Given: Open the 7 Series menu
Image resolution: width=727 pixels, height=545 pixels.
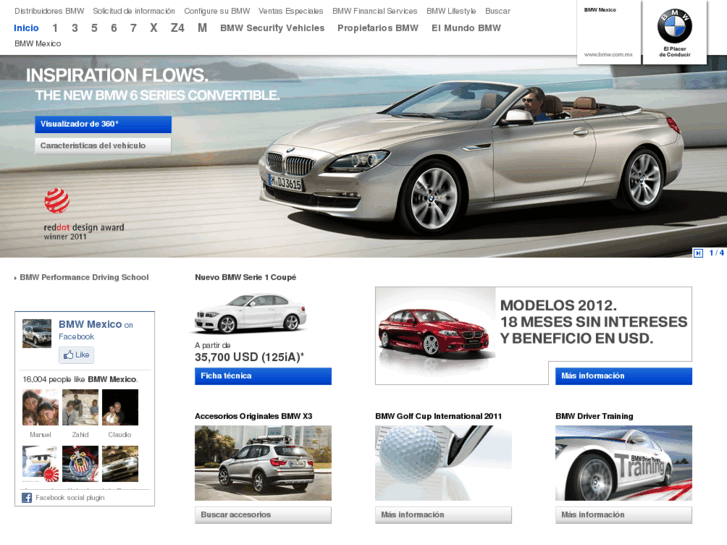Looking at the screenshot, I should pyautogui.click(x=134, y=28).
